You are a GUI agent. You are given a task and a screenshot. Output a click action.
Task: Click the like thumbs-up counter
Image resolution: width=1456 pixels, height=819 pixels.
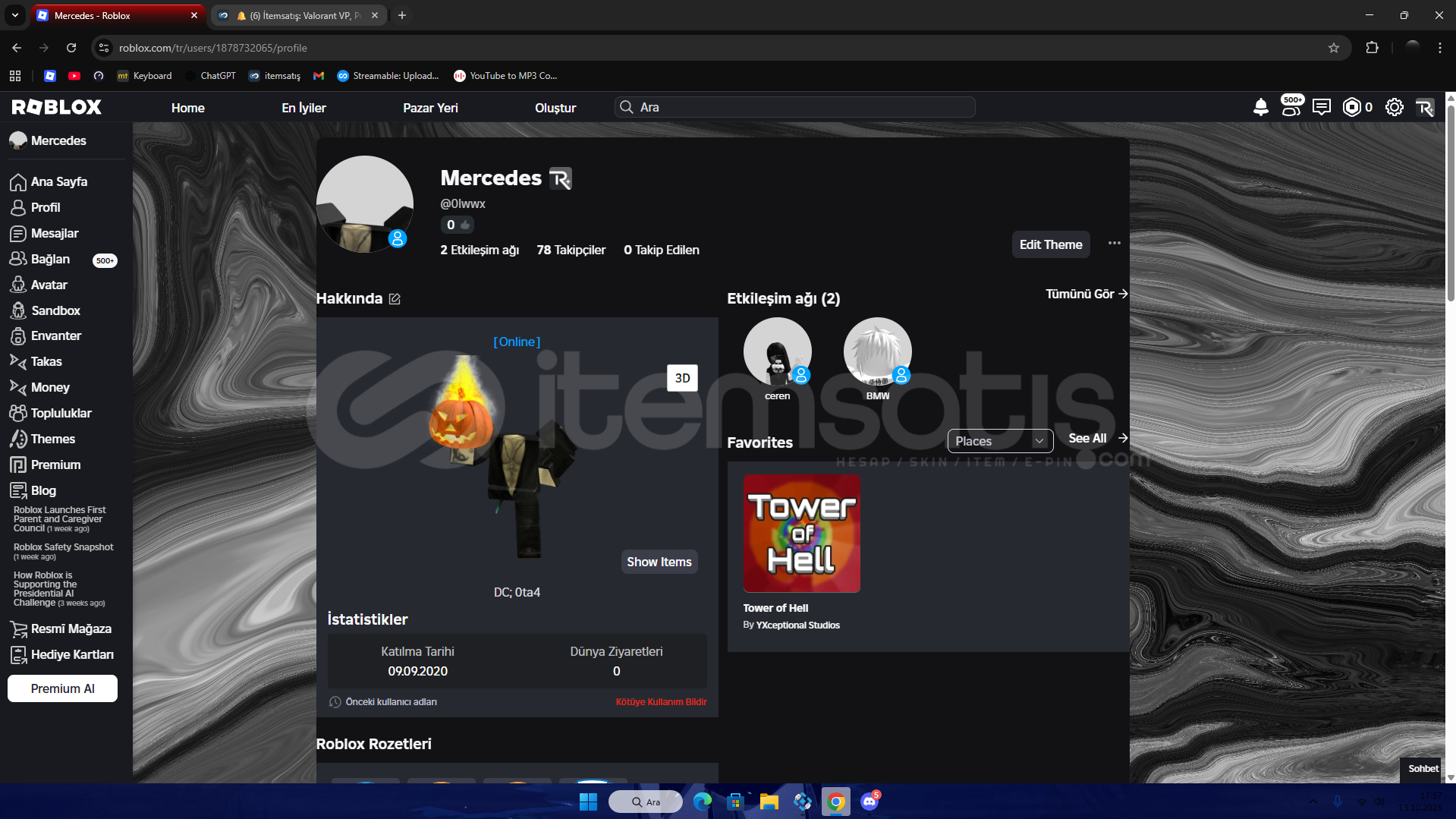(458, 225)
